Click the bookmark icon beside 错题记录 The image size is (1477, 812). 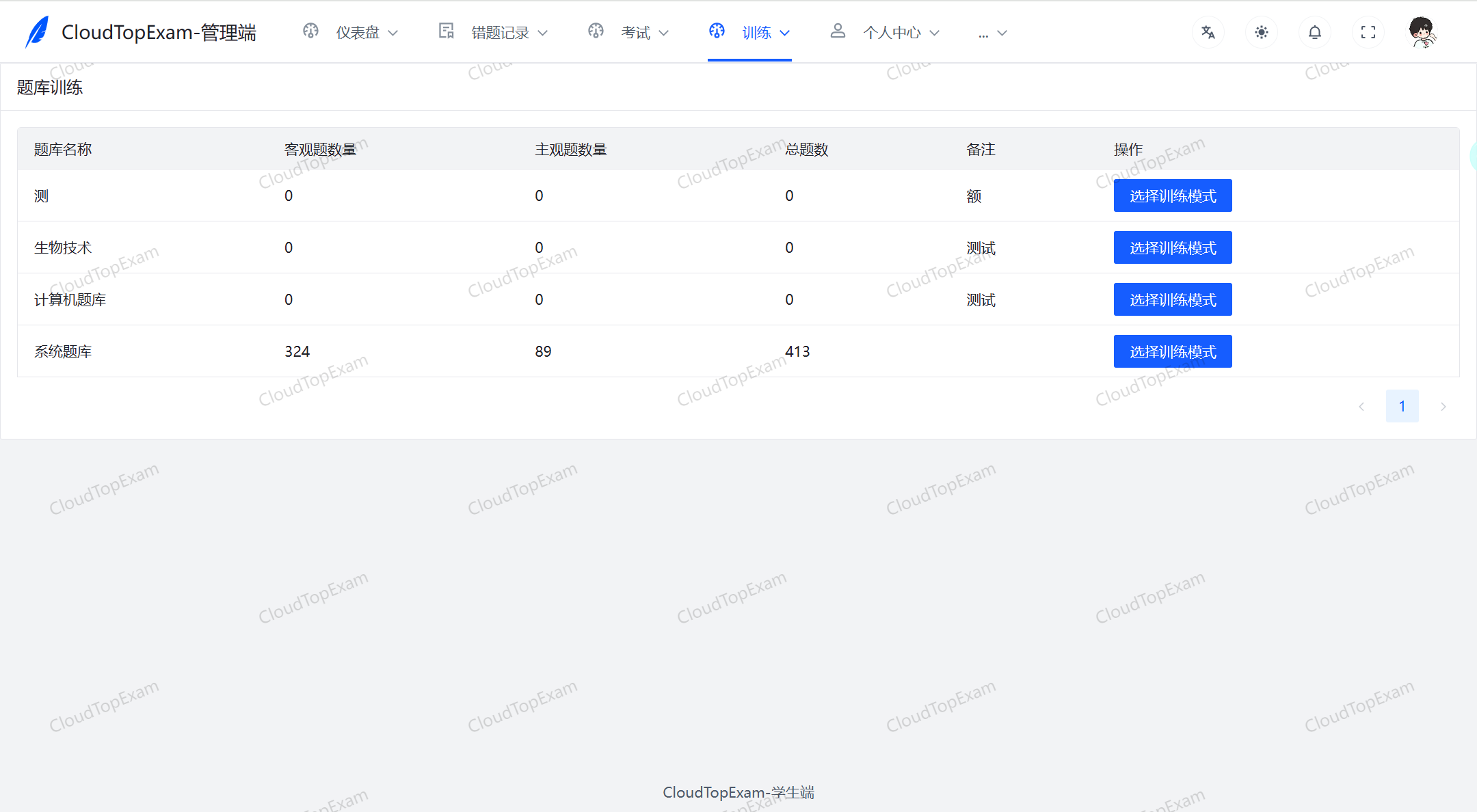445,31
